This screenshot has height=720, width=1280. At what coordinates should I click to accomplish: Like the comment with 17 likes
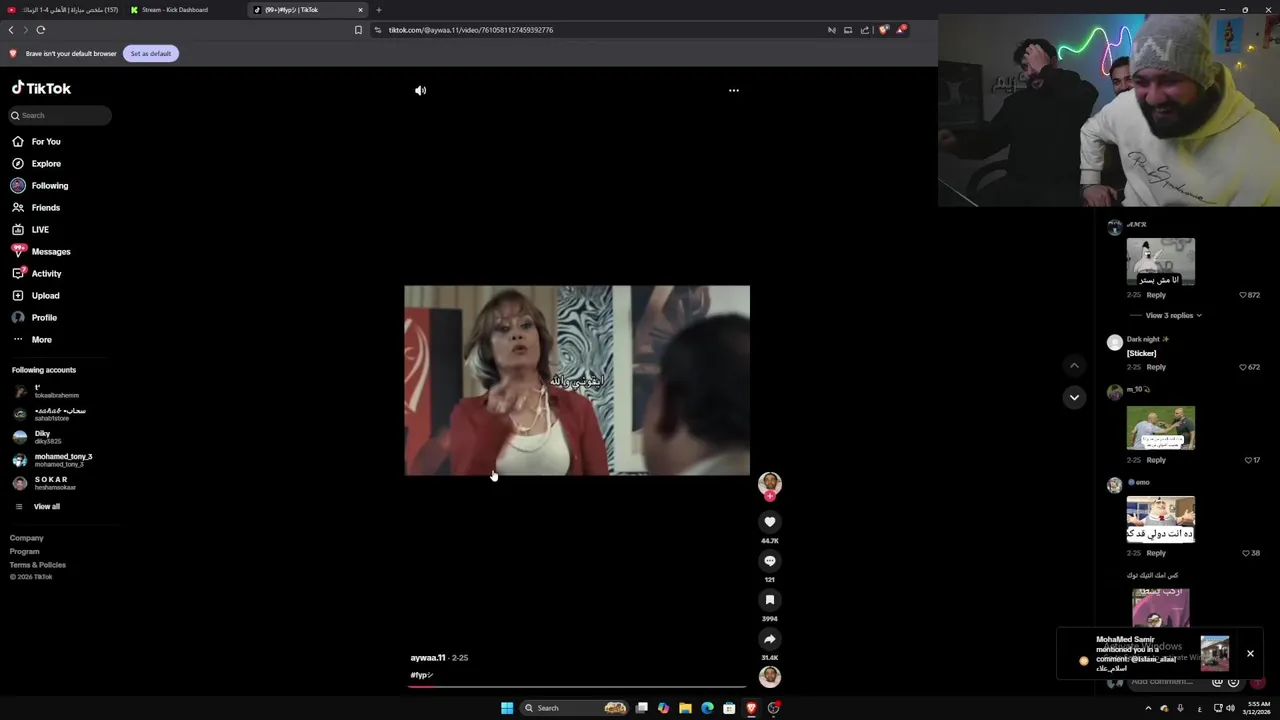point(1248,460)
